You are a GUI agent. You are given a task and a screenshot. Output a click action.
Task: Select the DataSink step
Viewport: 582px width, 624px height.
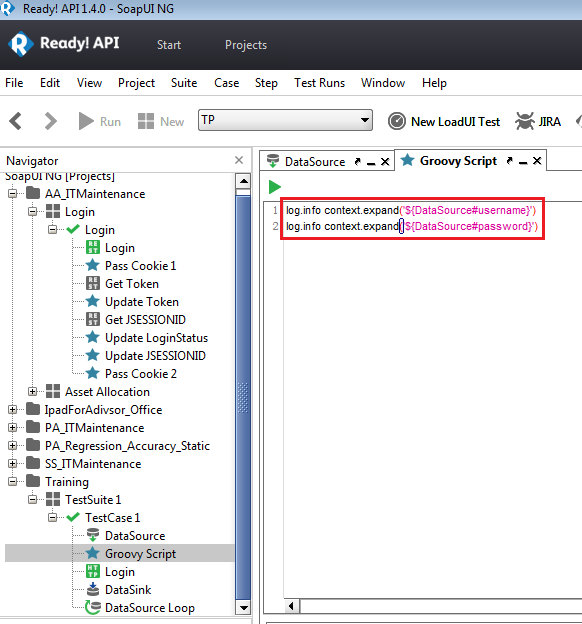coord(128,590)
